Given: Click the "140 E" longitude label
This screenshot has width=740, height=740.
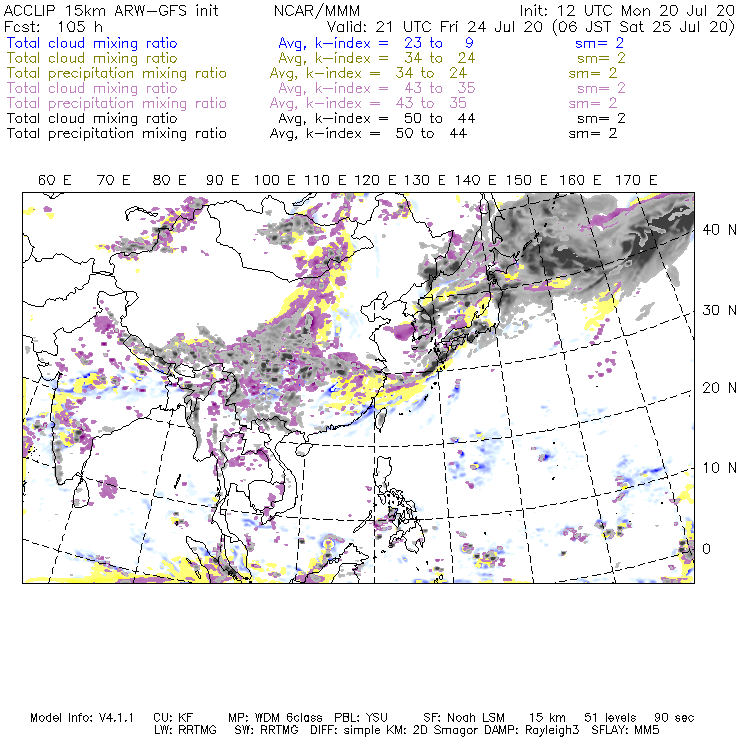Looking at the screenshot, I should tap(475, 180).
